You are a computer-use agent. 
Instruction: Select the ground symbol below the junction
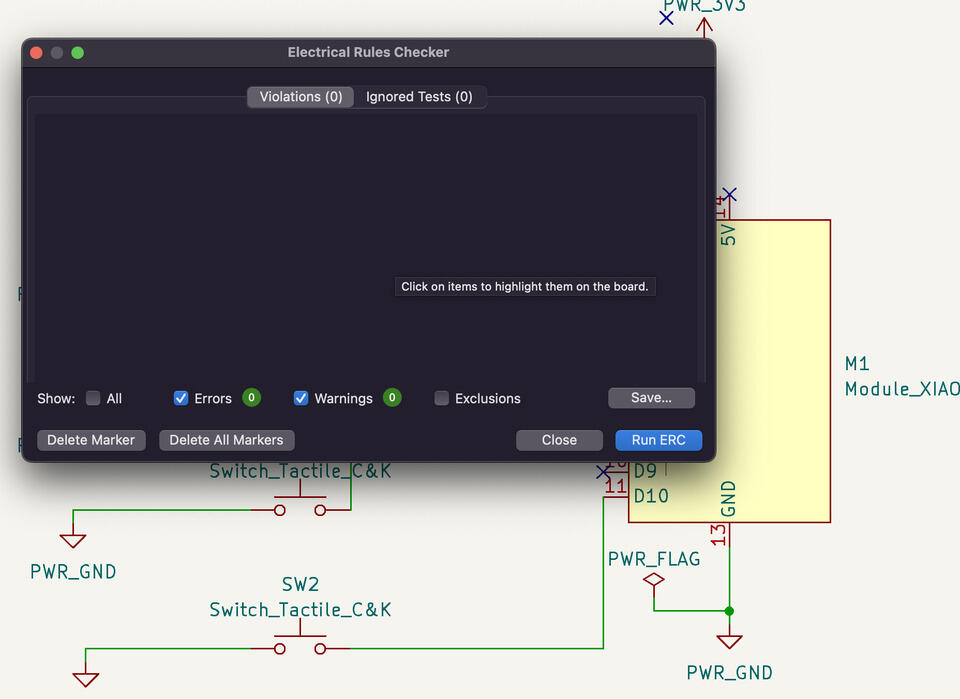(x=729, y=641)
